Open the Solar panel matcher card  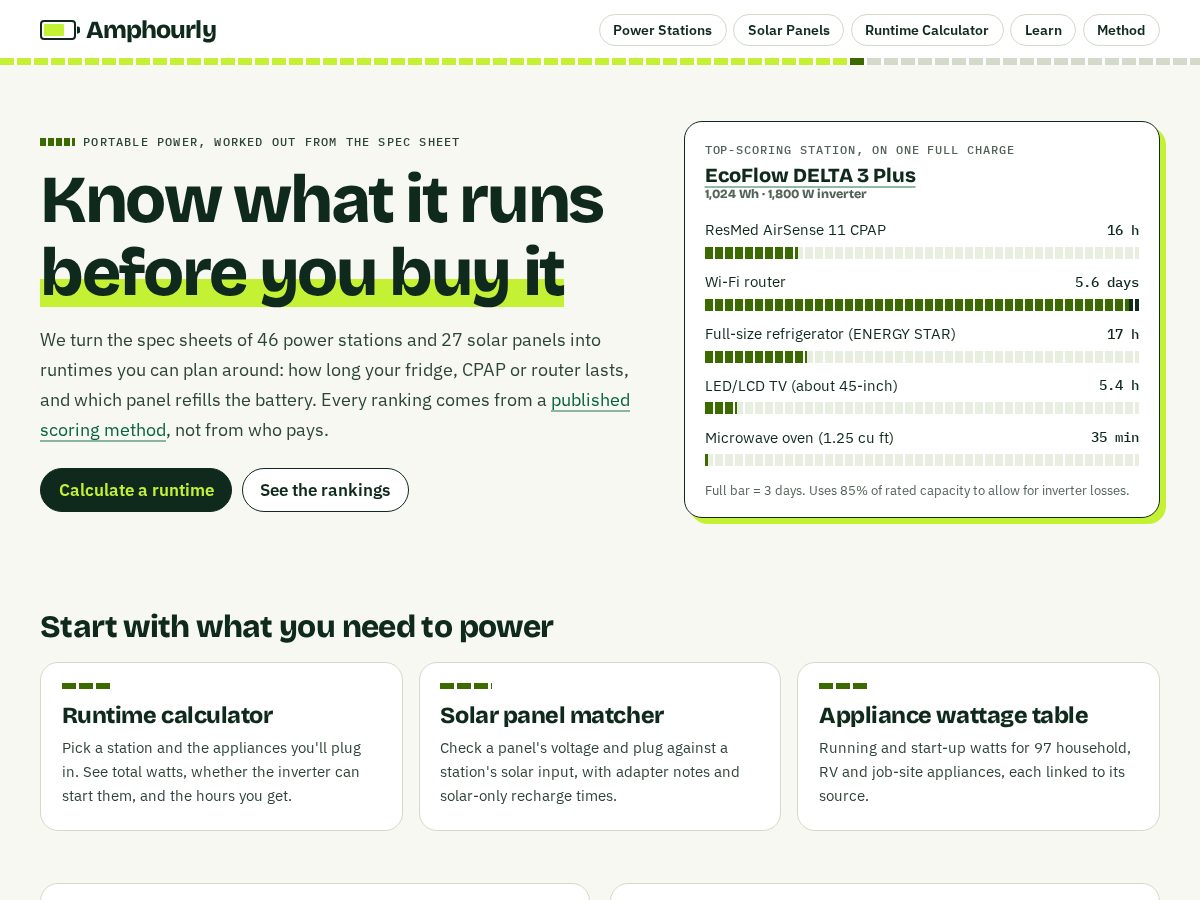pyautogui.click(x=600, y=746)
